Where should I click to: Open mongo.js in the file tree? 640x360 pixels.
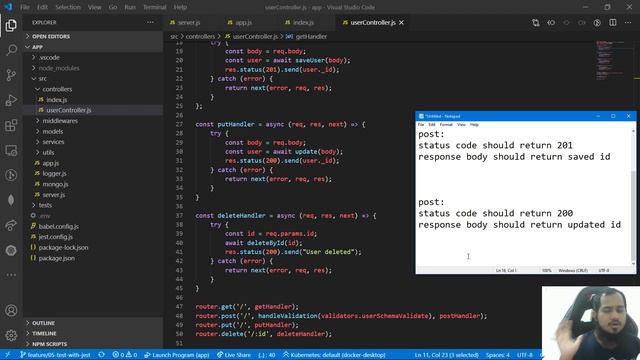click(93, 184)
